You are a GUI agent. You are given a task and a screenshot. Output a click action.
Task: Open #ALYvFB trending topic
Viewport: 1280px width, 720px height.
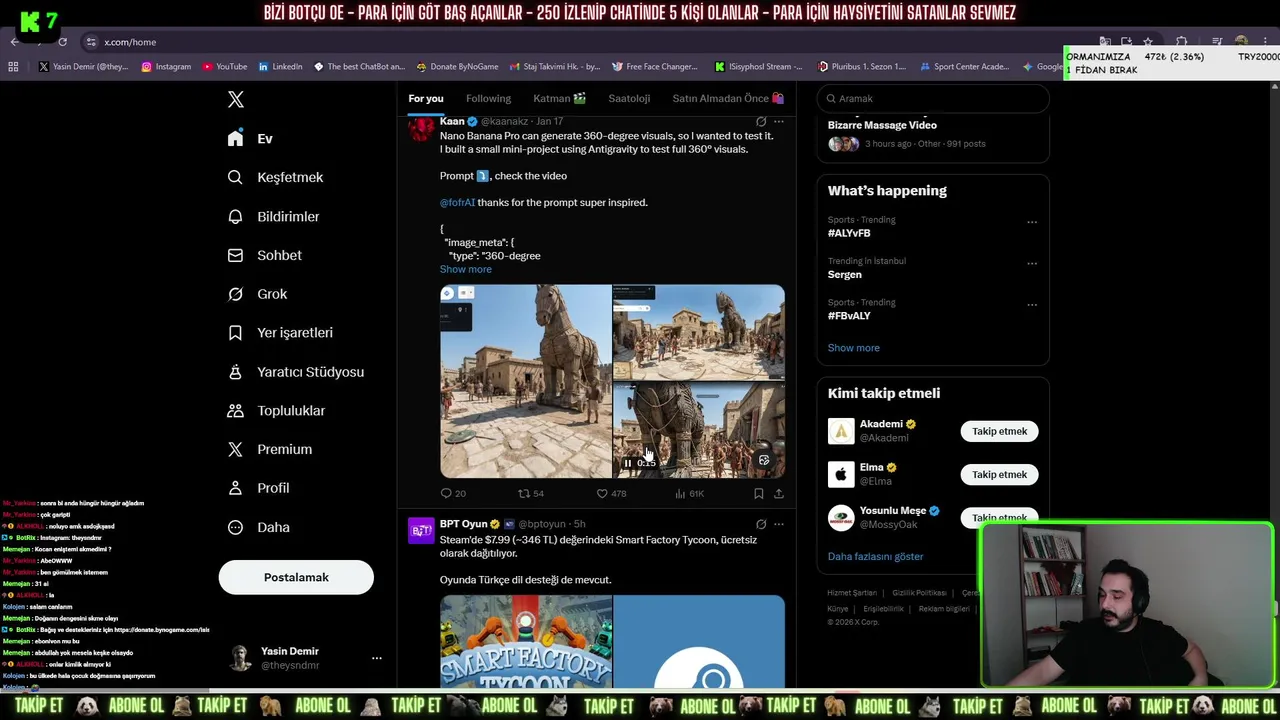pyautogui.click(x=849, y=233)
